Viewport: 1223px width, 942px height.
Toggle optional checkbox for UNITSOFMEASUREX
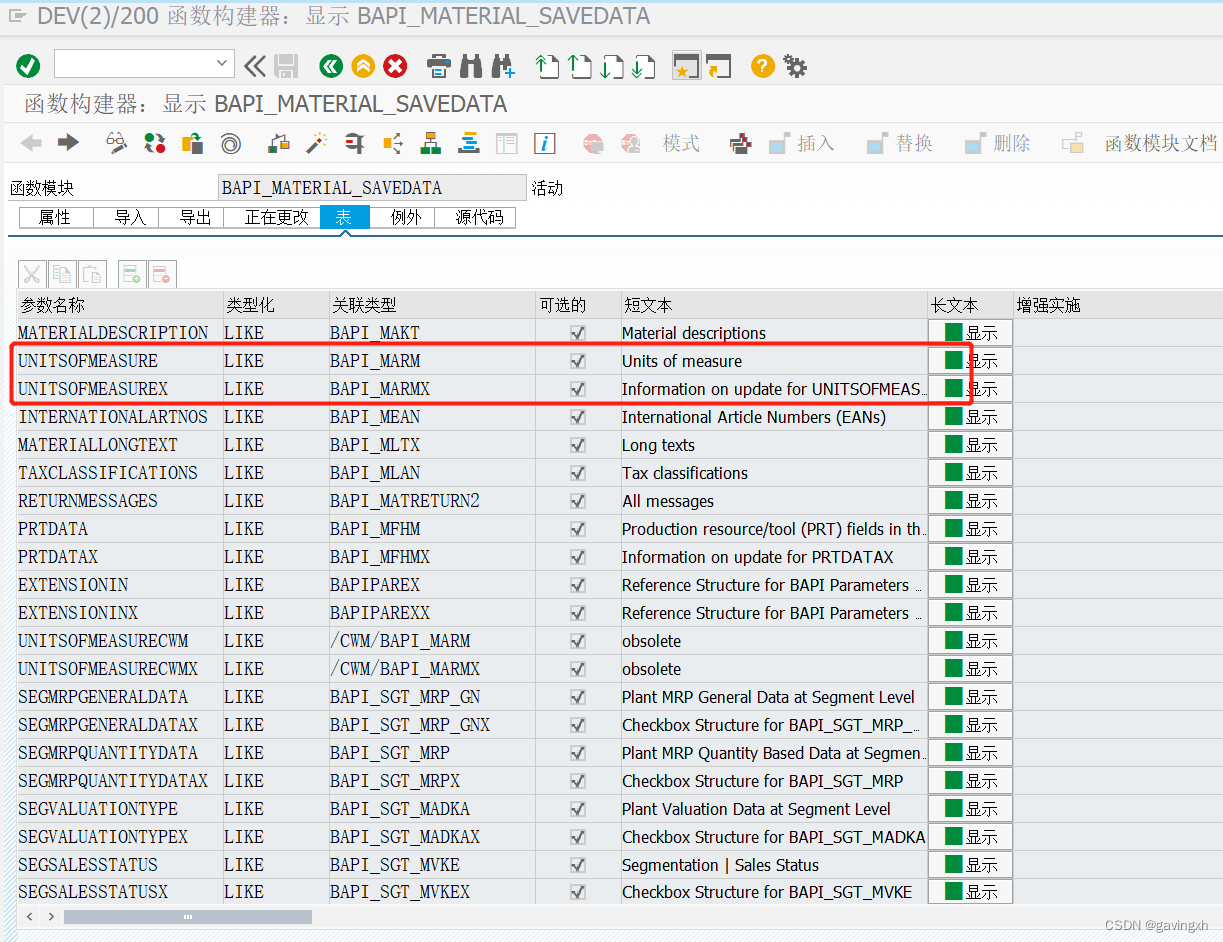point(578,389)
